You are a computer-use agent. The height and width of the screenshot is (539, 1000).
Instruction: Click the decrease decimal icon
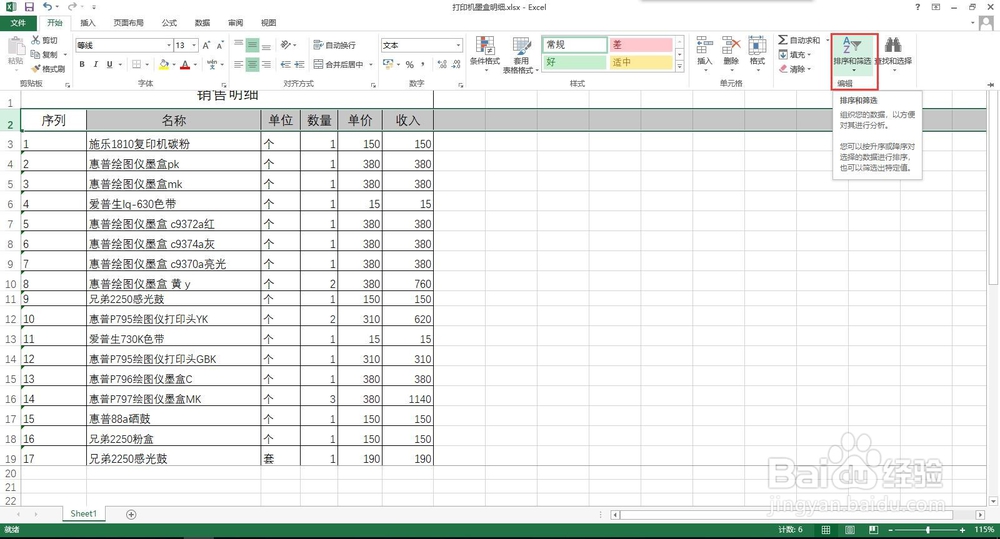click(456, 64)
